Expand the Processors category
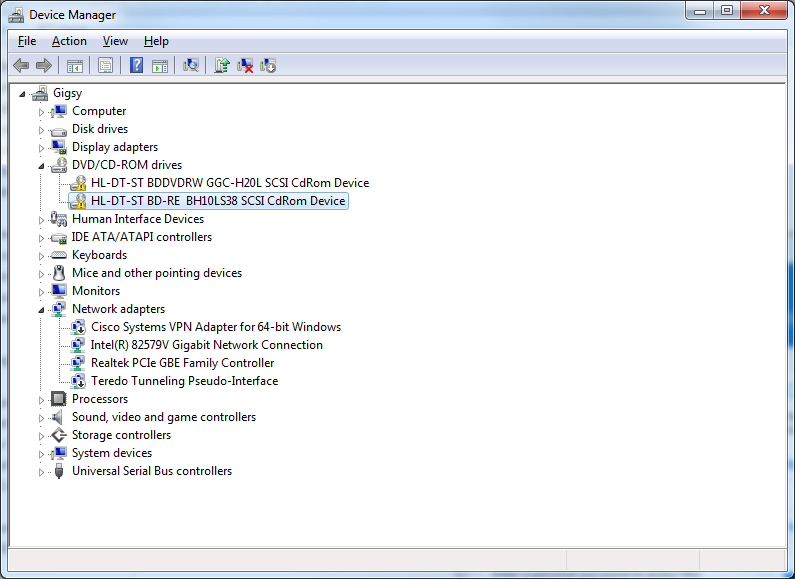This screenshot has height=579, width=795. pyautogui.click(x=42, y=400)
